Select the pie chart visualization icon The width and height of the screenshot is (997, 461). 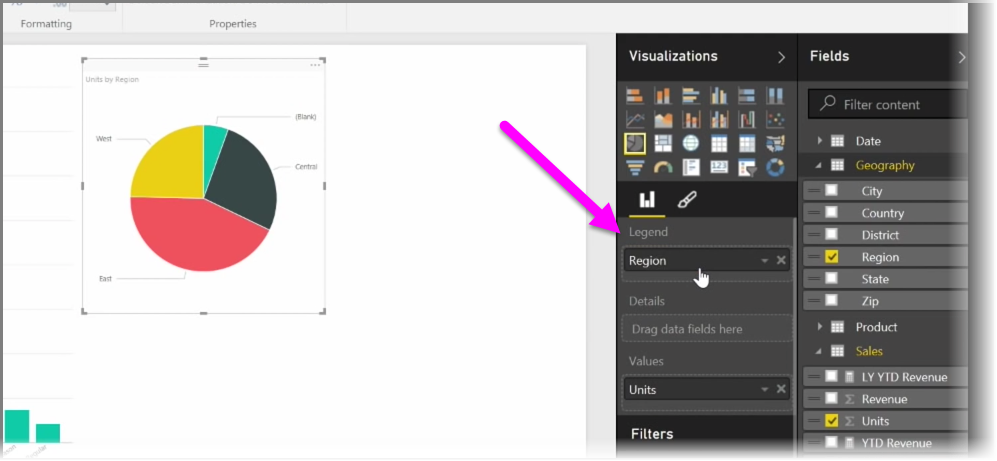point(634,144)
